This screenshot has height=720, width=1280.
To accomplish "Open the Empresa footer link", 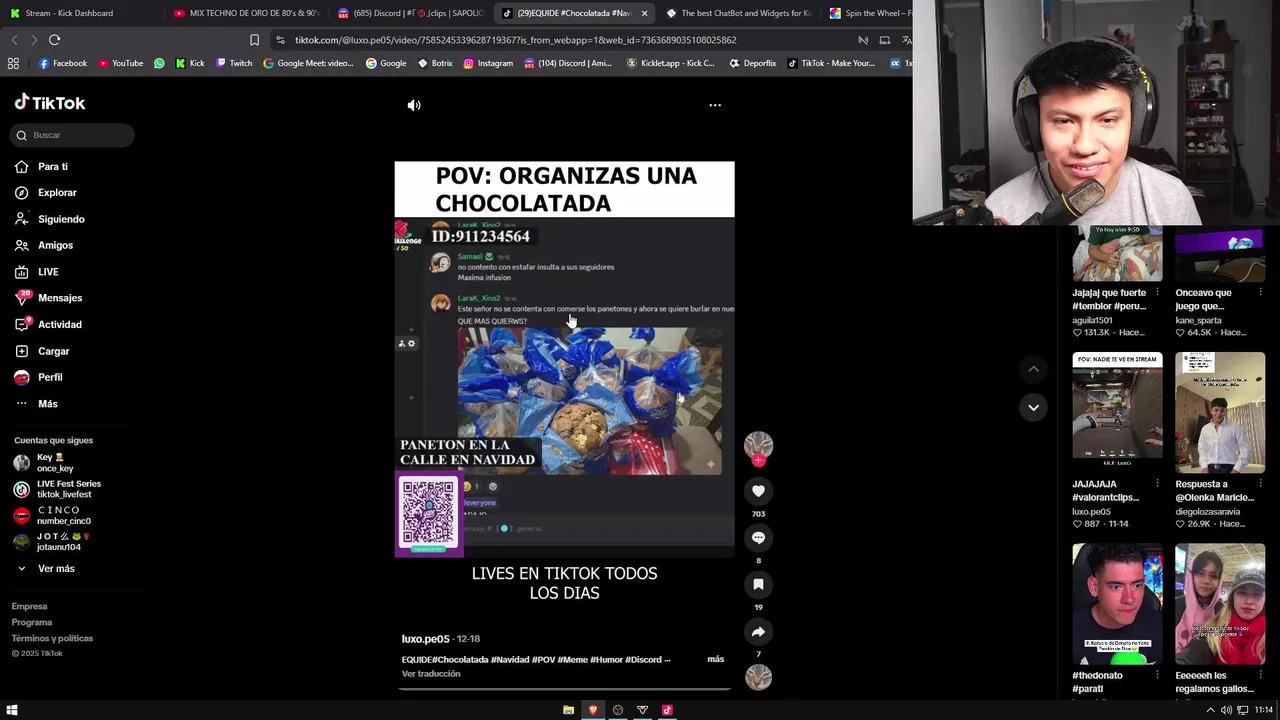I will pos(29,606).
